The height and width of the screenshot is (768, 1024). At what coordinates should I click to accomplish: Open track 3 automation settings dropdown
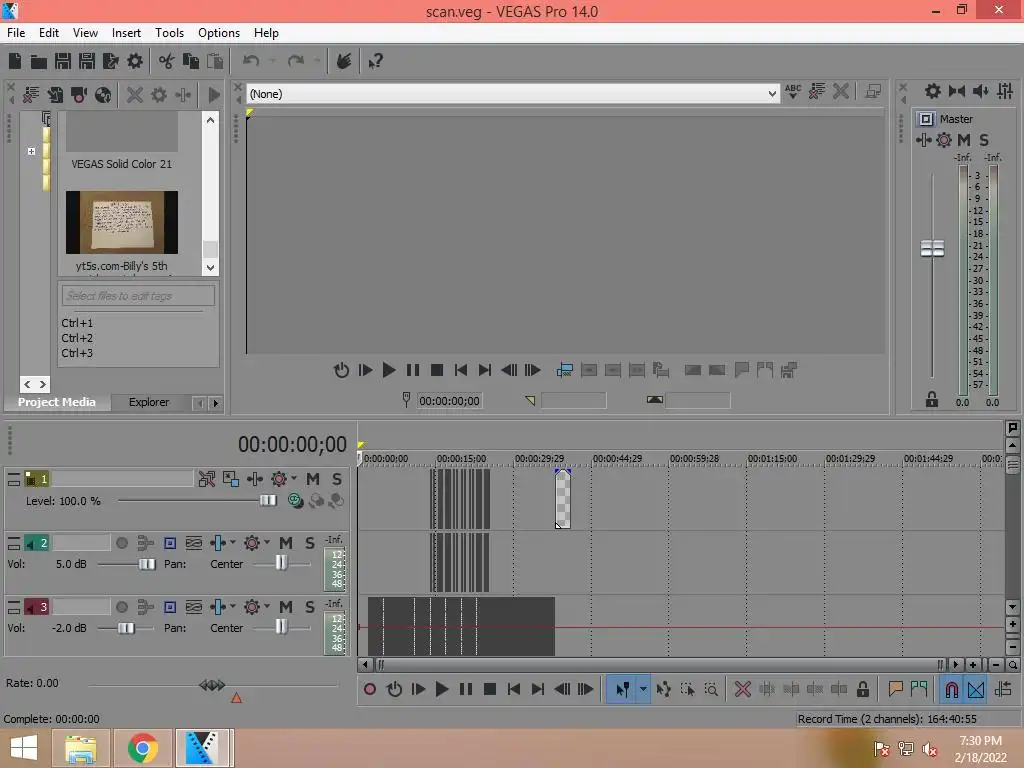point(266,606)
